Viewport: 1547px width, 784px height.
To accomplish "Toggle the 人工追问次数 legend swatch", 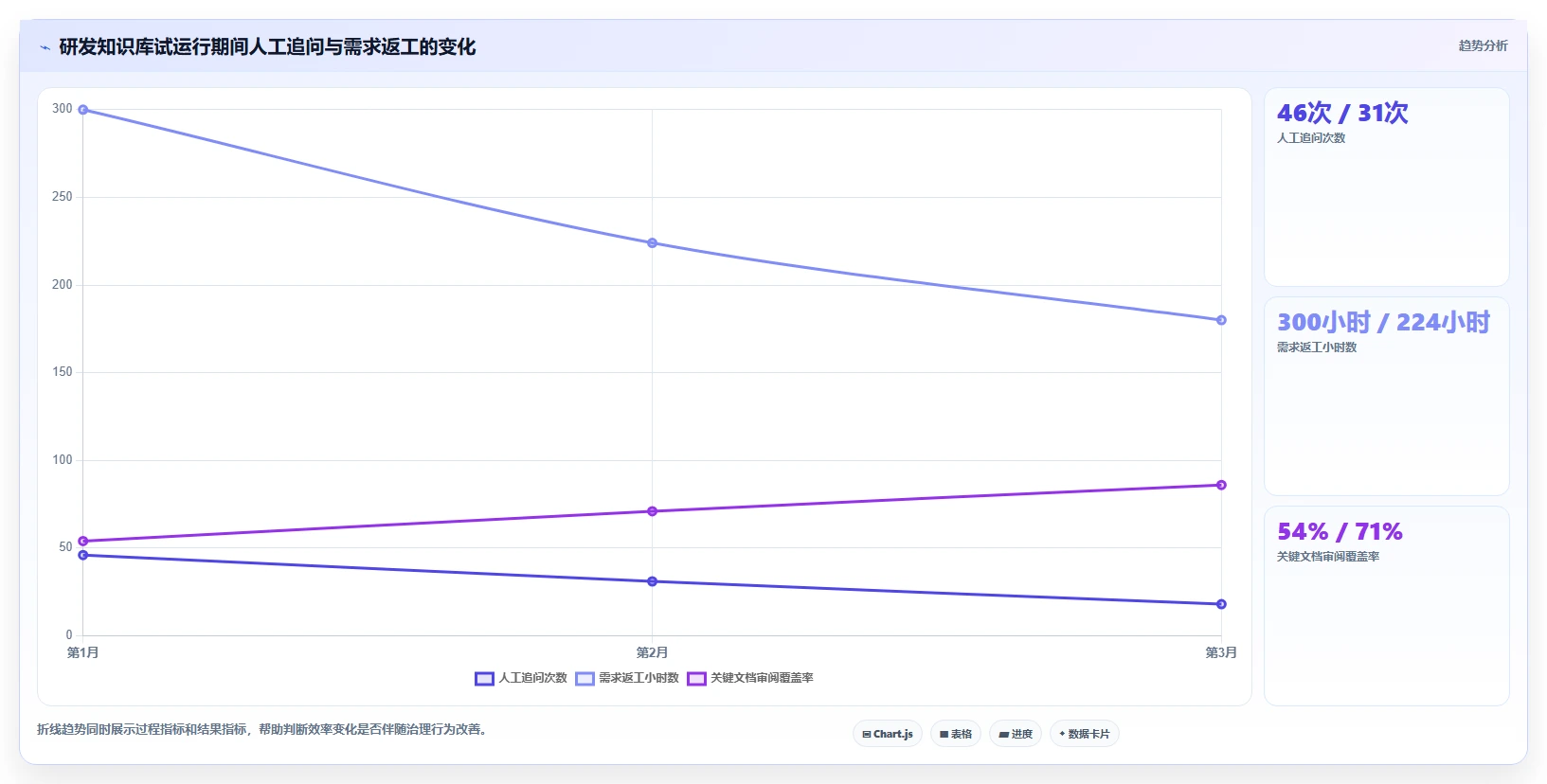I will (484, 679).
